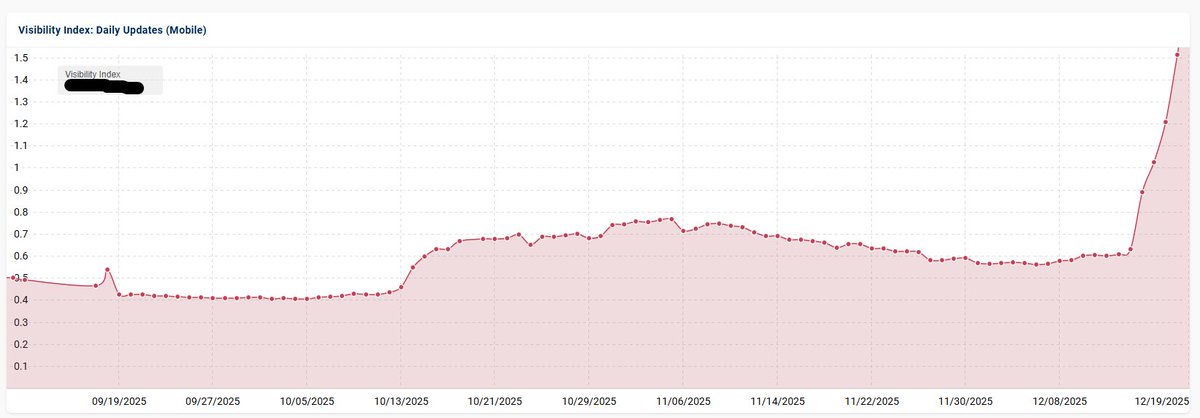
Task: Click the 11/14/2025 date label
Action: tap(777, 401)
